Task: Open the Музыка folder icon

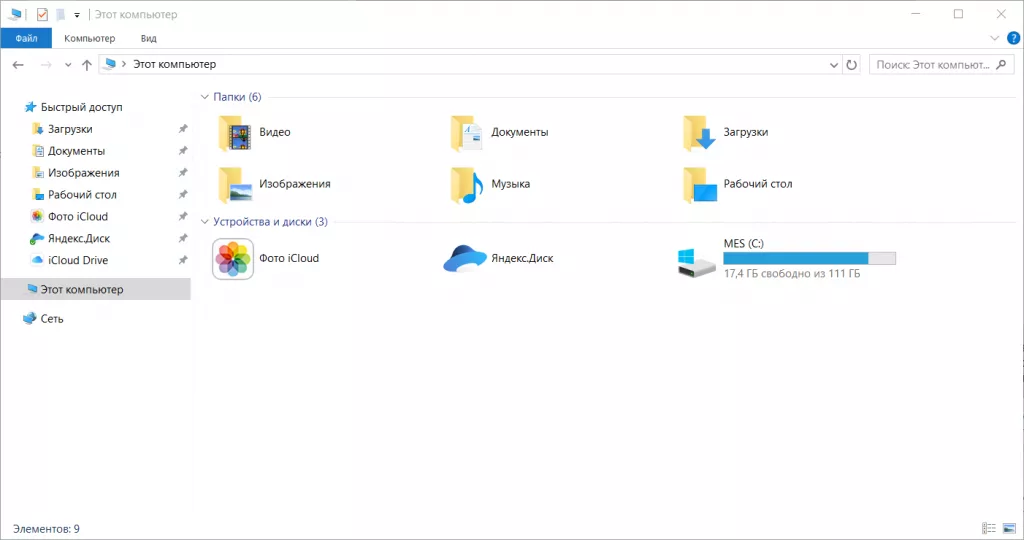Action: [x=466, y=185]
